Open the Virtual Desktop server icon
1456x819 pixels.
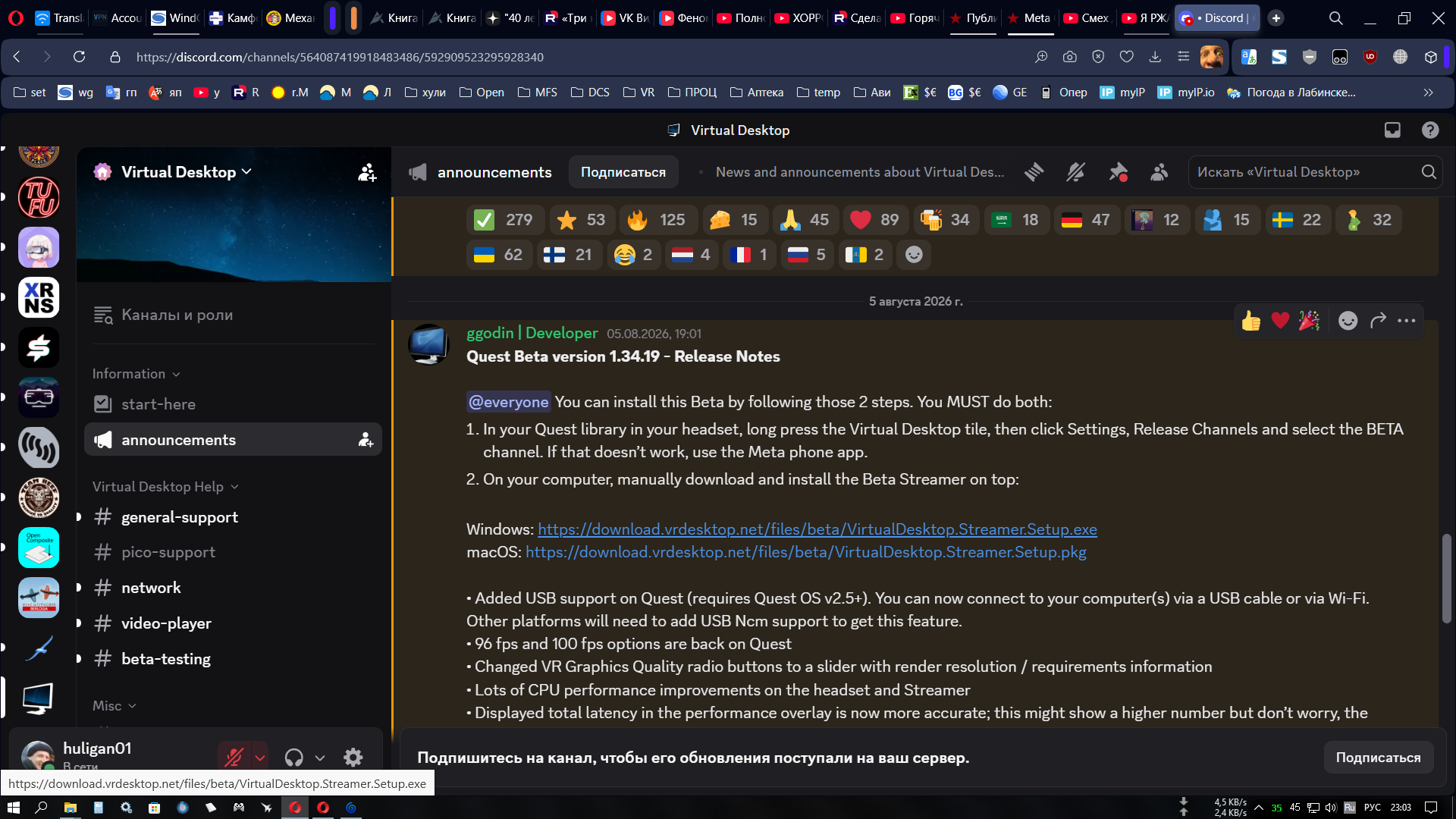click(39, 698)
